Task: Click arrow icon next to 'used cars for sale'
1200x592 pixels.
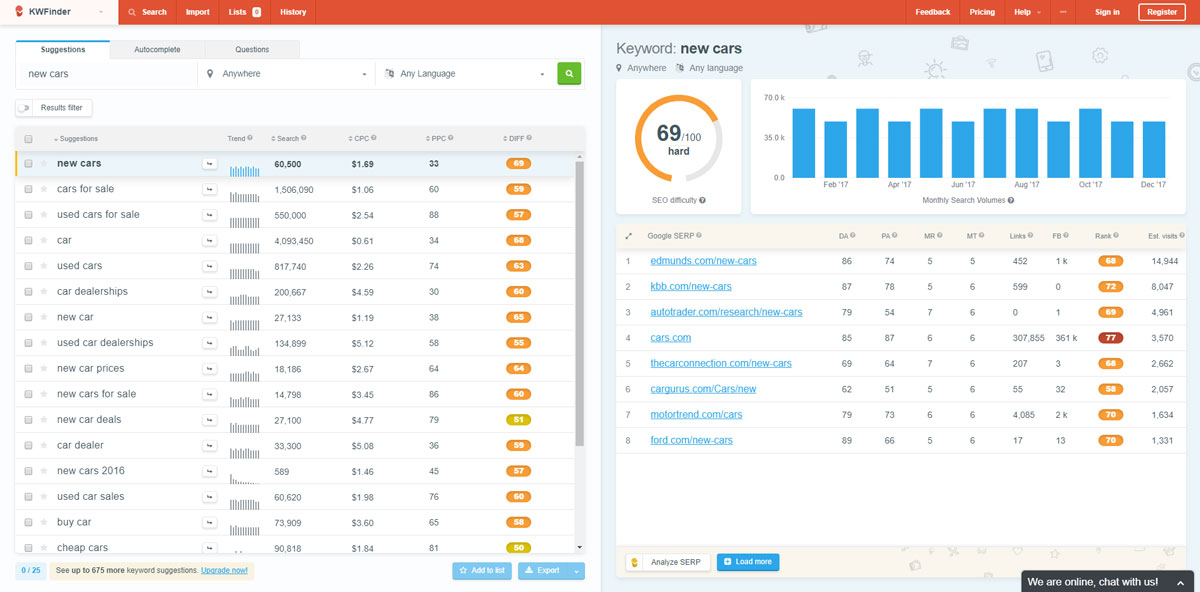Action: pyautogui.click(x=210, y=215)
